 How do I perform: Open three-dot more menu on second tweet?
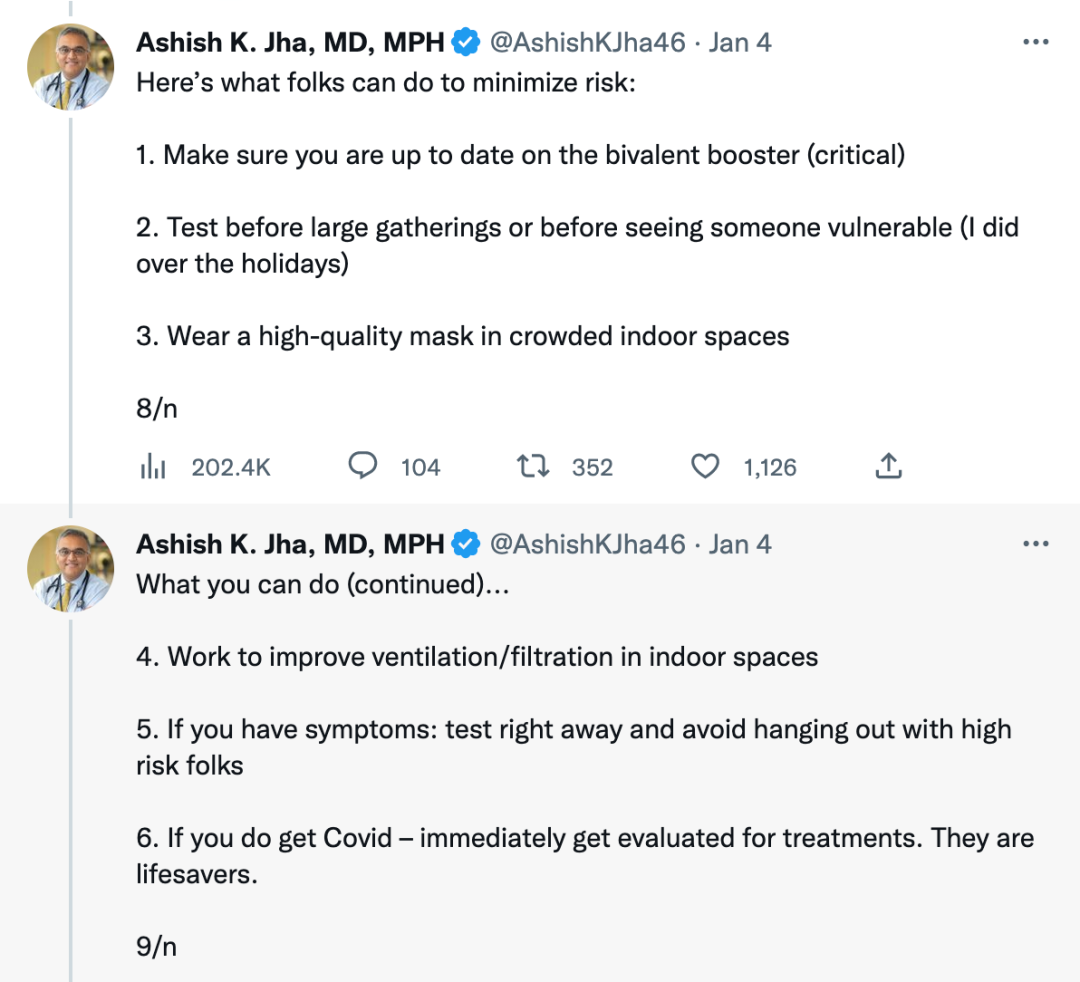(1035, 544)
